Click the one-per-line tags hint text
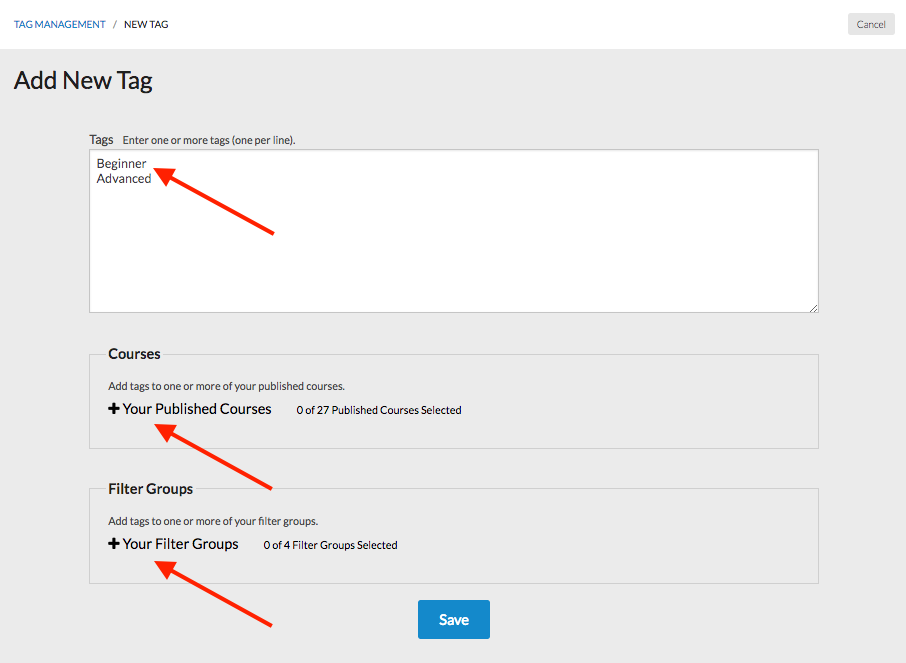The image size is (906, 663). (x=209, y=140)
